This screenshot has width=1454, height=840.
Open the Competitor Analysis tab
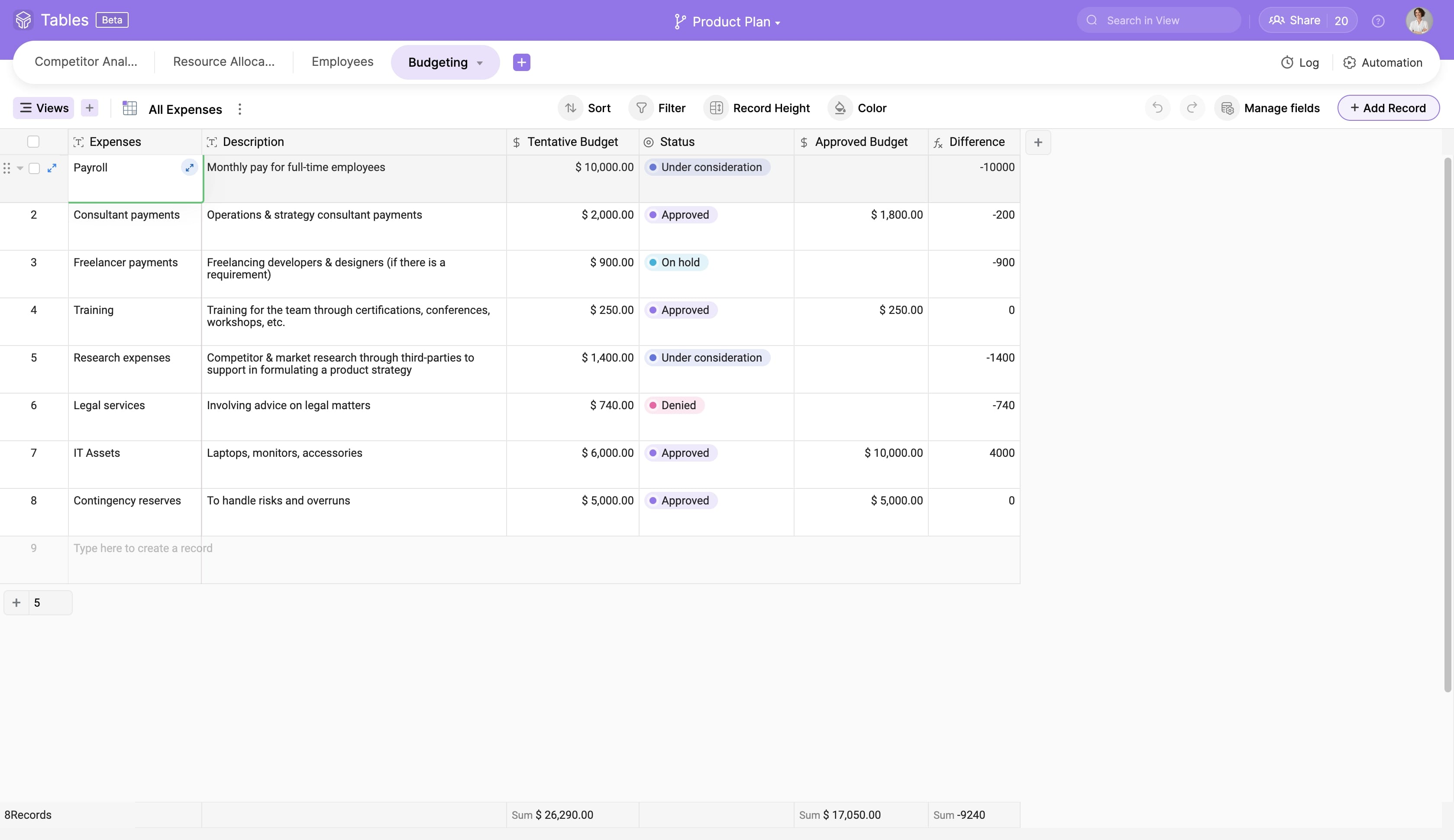coord(86,62)
